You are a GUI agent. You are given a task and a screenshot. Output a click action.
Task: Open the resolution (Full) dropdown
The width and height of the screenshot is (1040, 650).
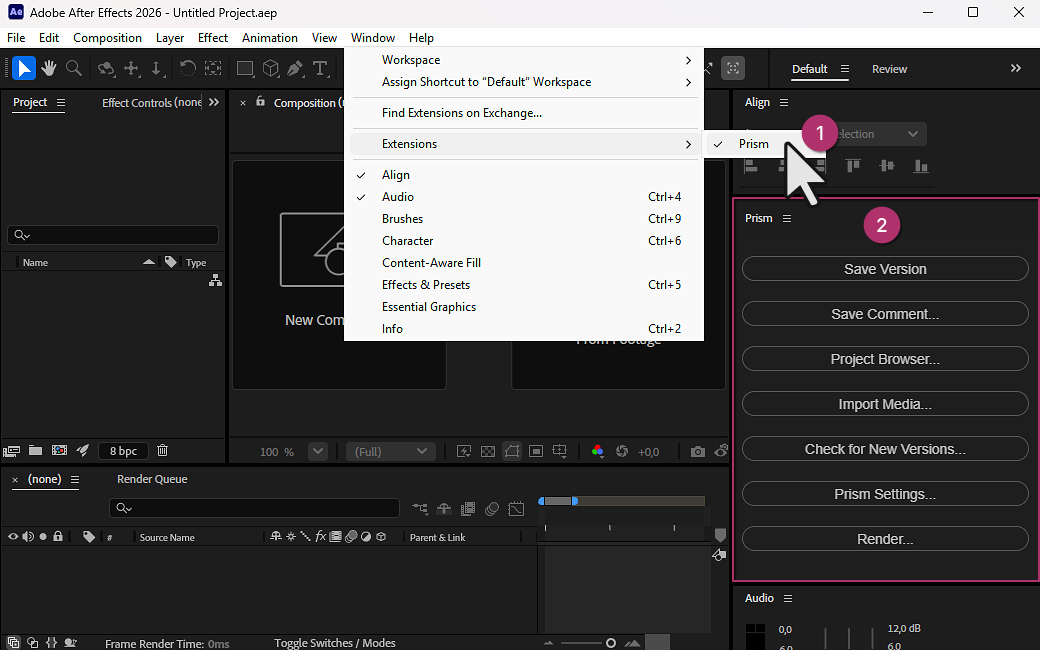click(390, 451)
